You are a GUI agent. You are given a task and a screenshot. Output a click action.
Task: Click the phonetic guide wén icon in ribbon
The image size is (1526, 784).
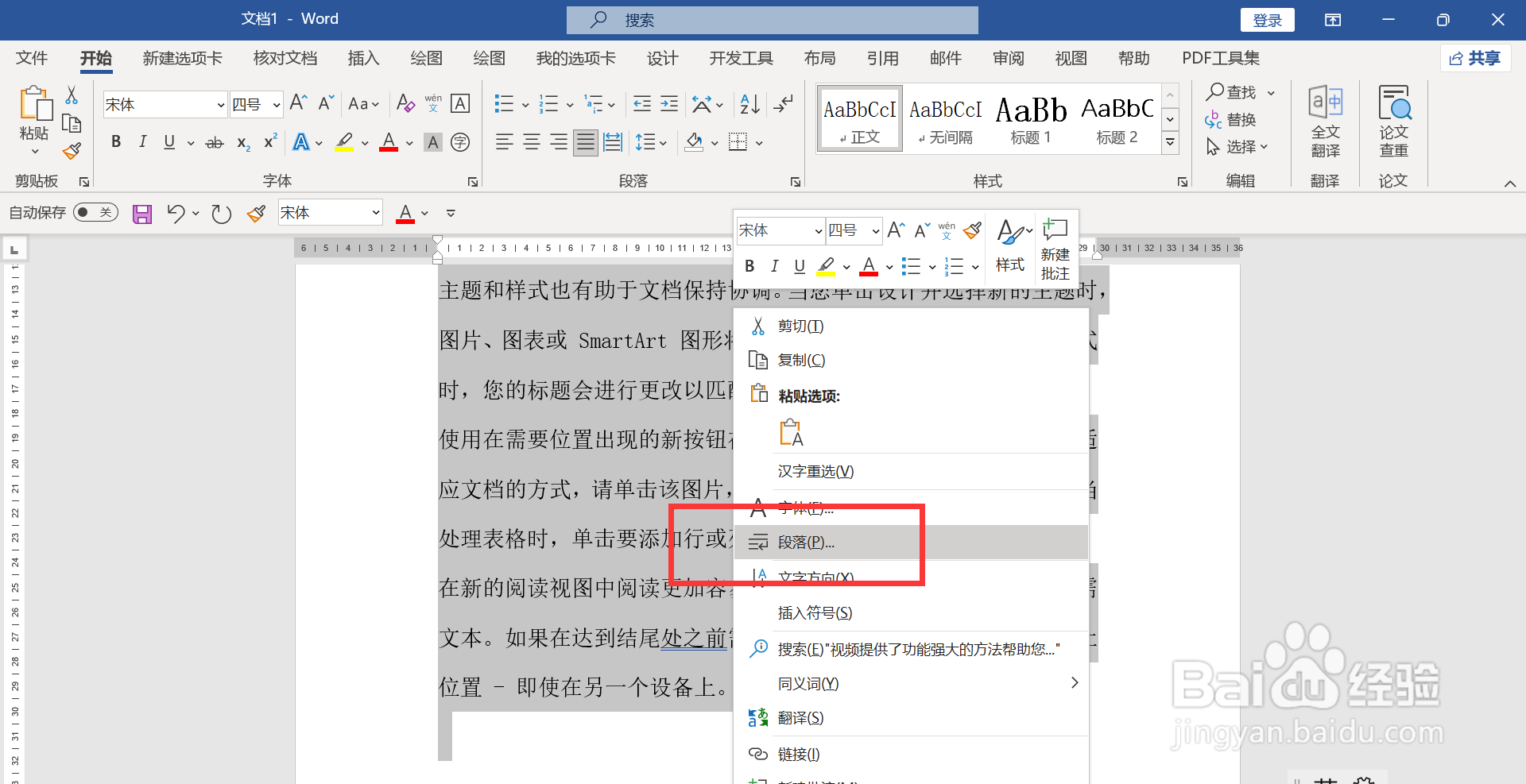433,103
